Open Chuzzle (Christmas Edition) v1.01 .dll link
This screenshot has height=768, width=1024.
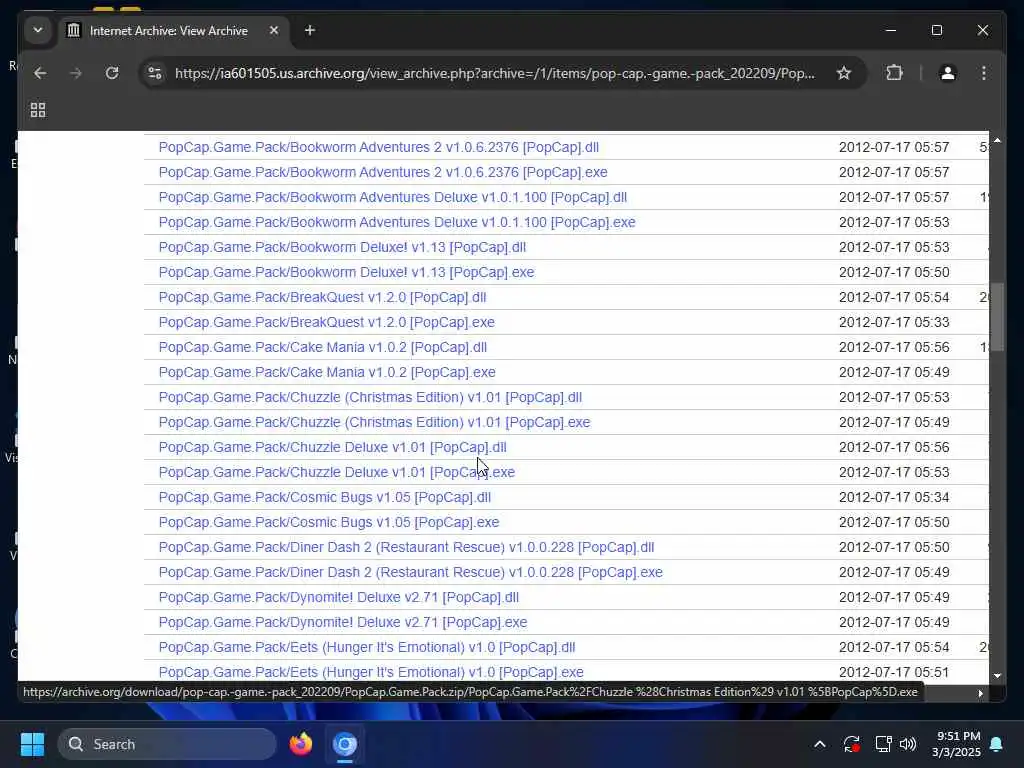(370, 398)
